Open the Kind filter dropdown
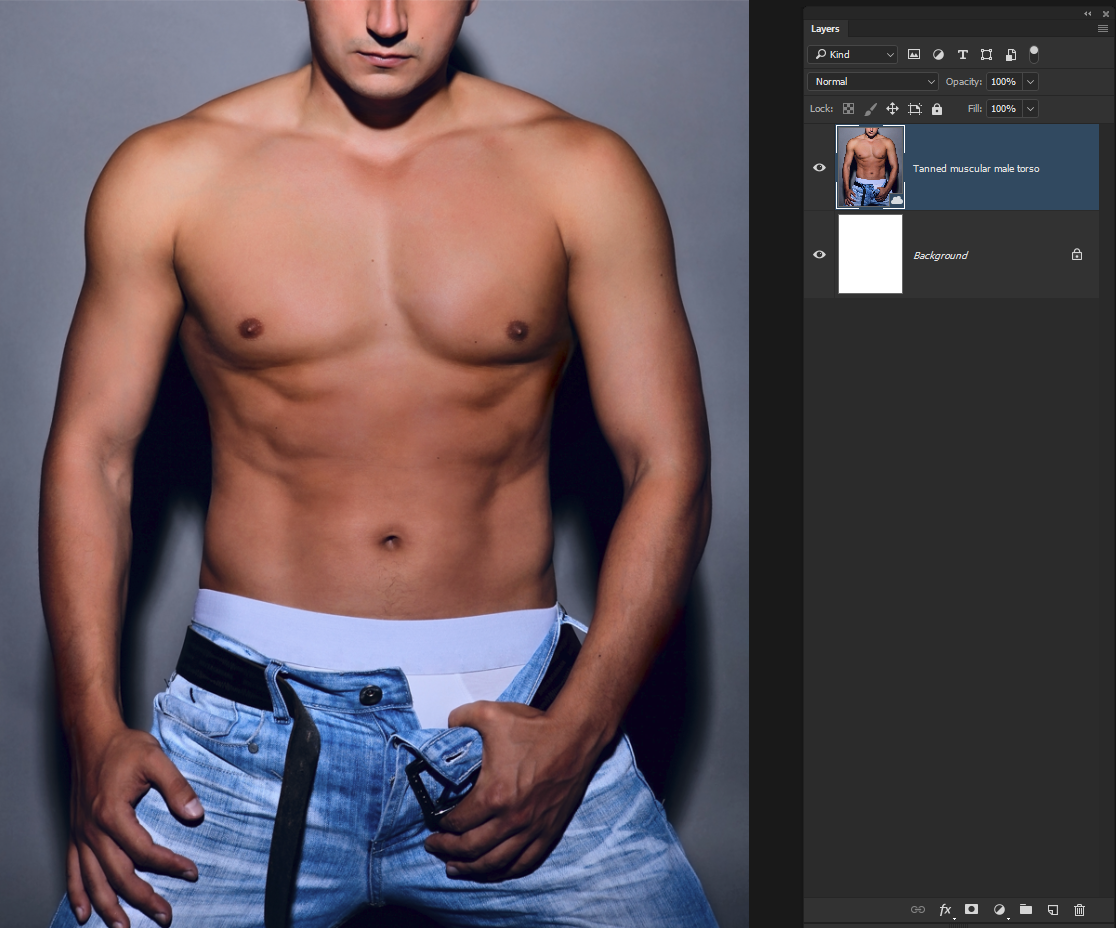This screenshot has height=928, width=1116. point(853,54)
